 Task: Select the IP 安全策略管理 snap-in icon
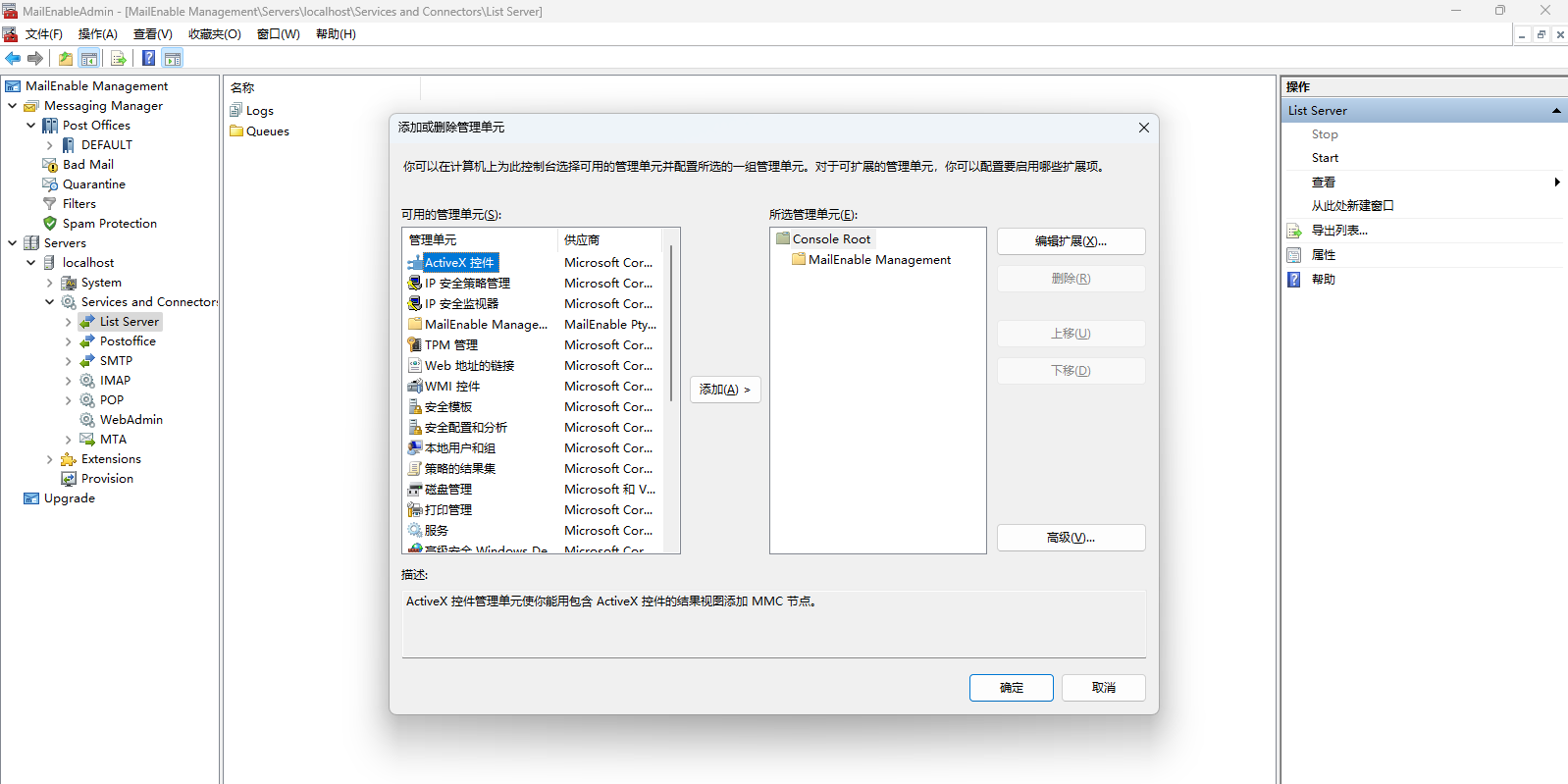(x=415, y=284)
